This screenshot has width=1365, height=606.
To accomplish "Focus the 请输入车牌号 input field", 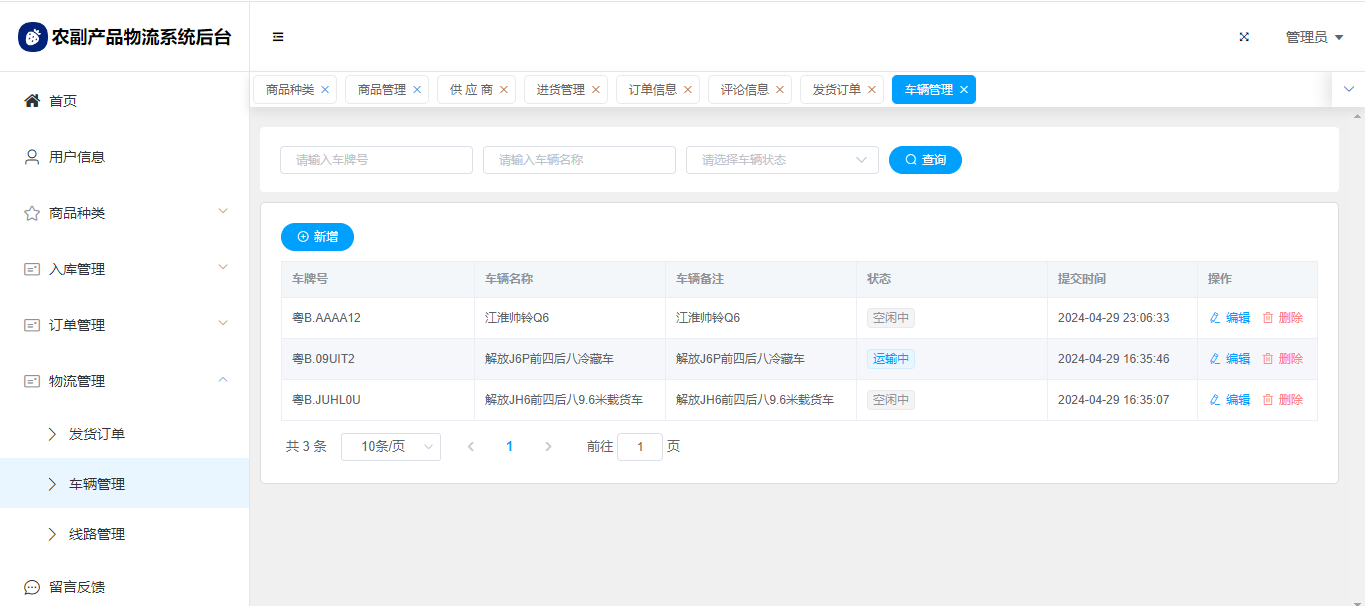I will 375,160.
